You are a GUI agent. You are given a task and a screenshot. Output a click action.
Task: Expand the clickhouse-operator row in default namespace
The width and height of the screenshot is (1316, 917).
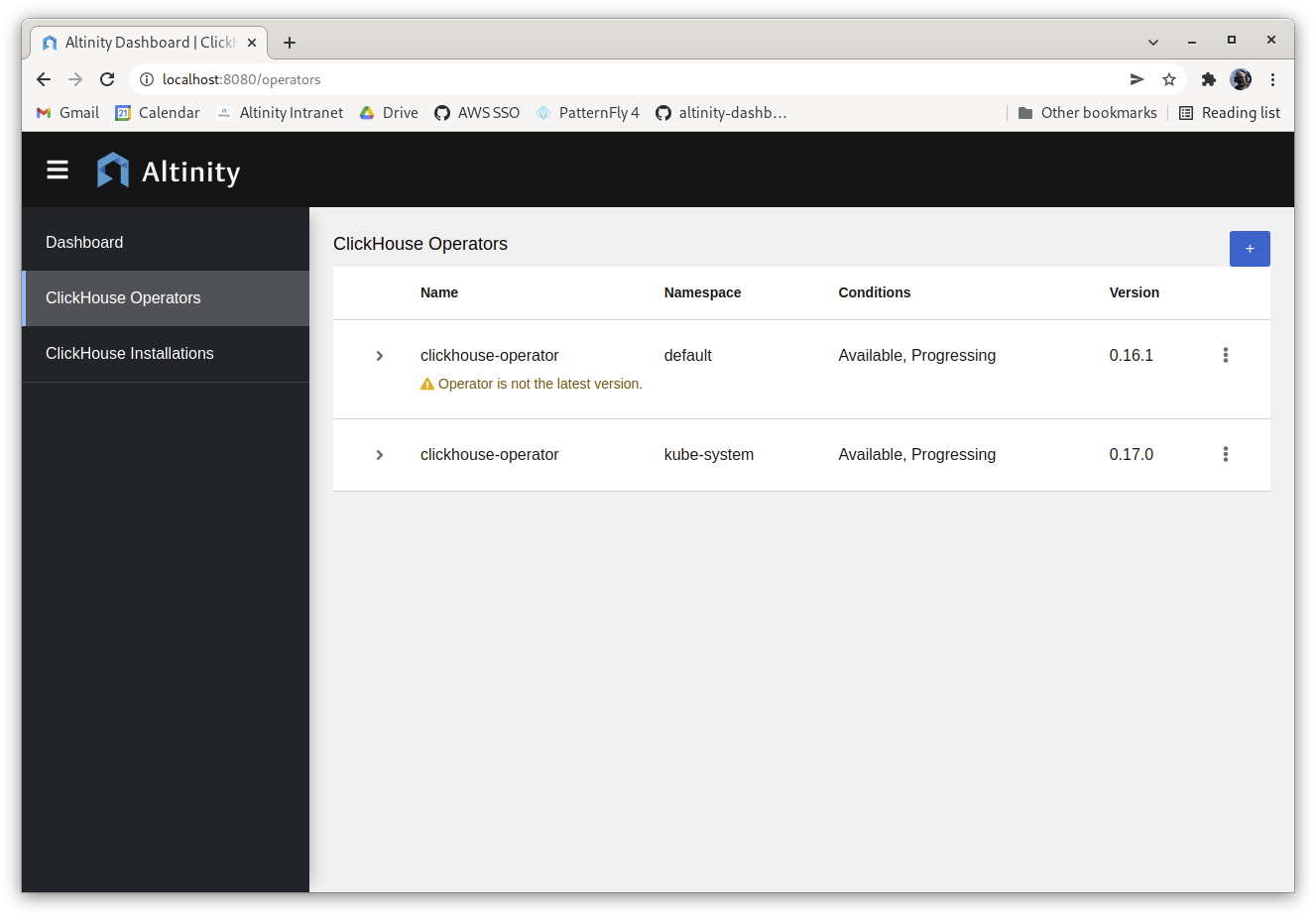[x=379, y=355]
